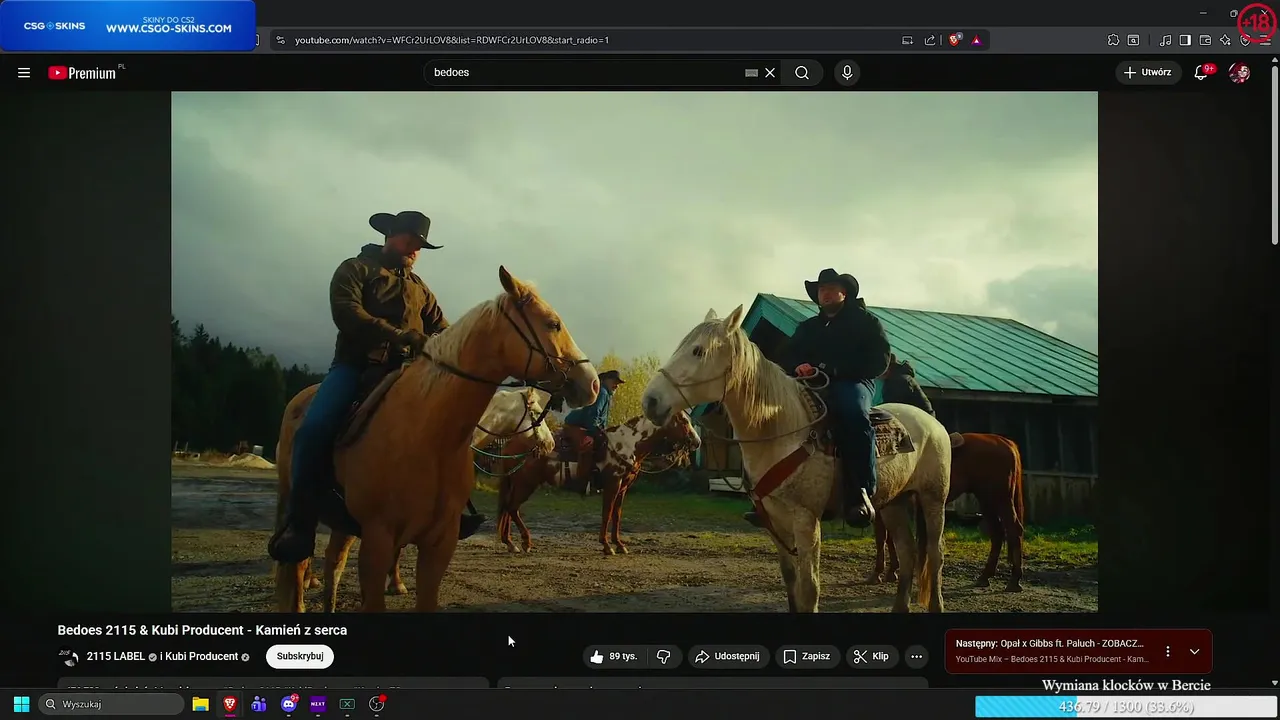
Task: Open the green X app taskbar icon
Action: click(x=347, y=704)
